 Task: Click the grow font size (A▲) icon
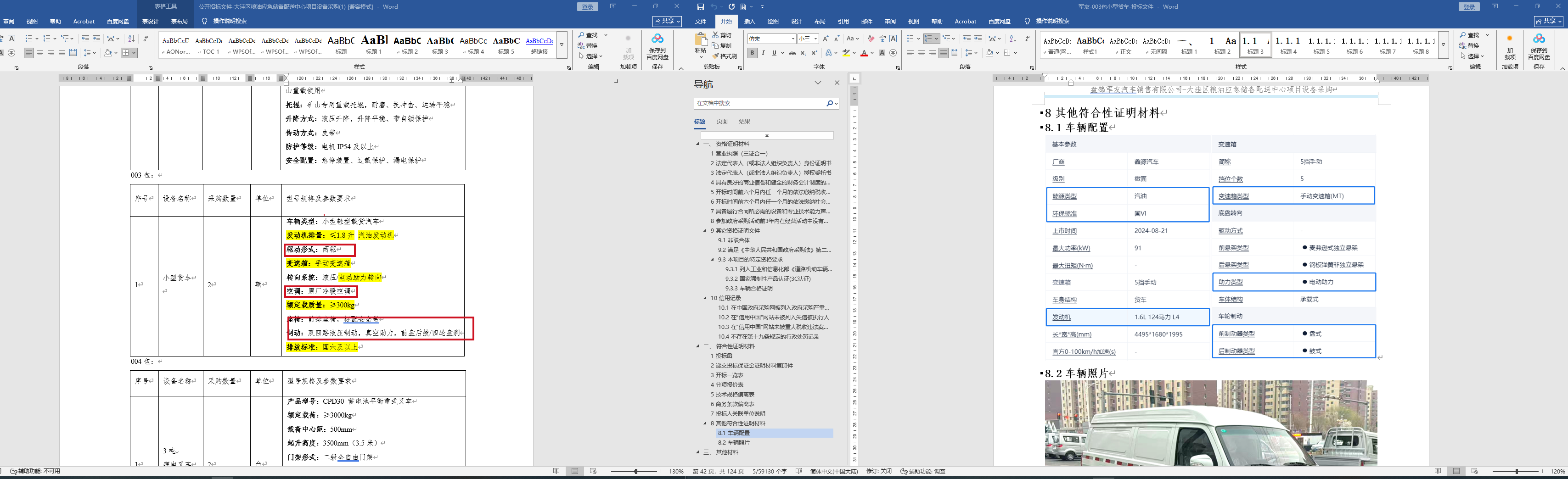coord(826,39)
